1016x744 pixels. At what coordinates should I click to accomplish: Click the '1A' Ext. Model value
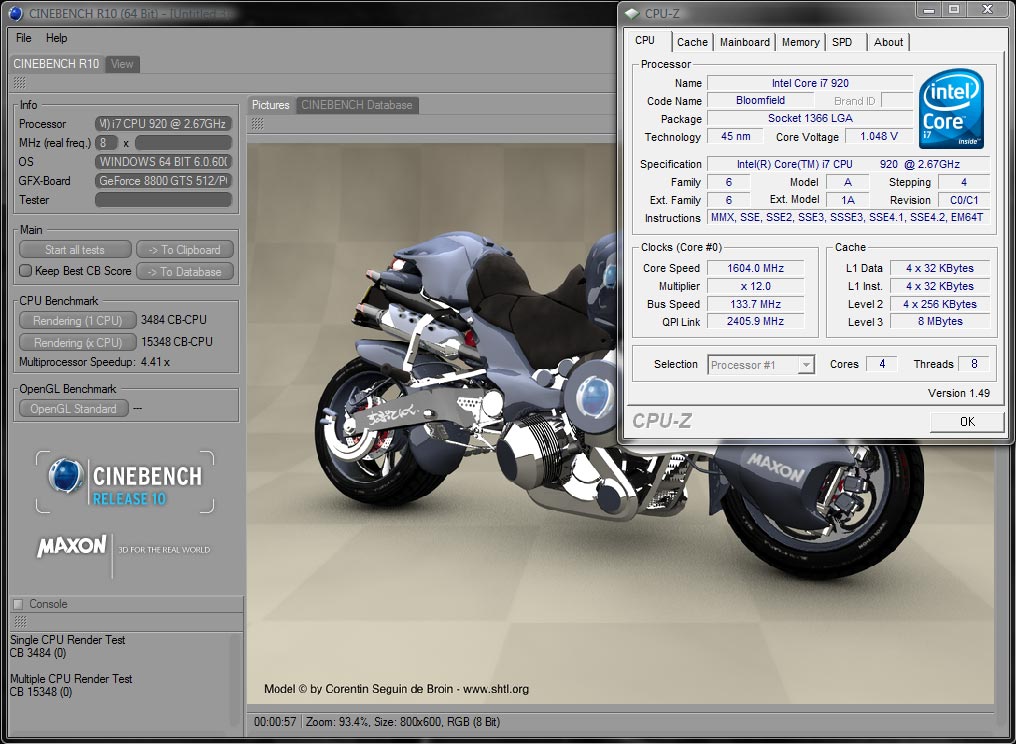tap(848, 200)
